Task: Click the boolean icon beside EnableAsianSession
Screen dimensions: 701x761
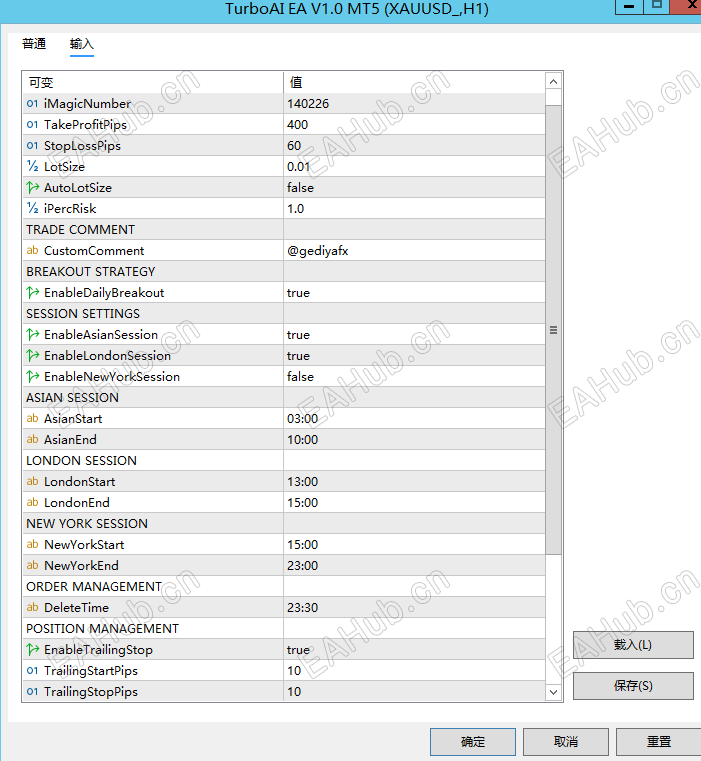Action: click(33, 334)
